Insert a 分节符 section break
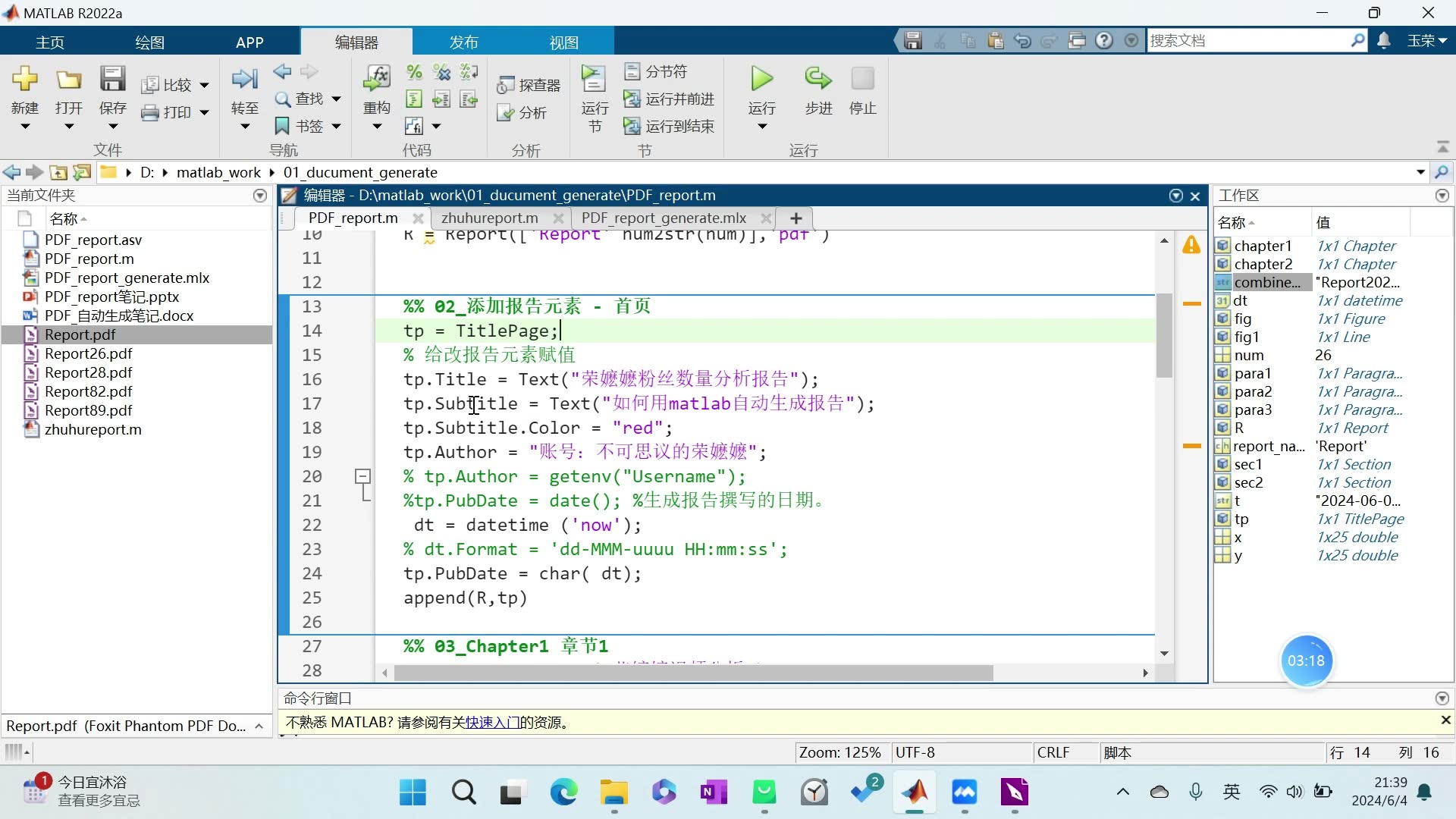Viewport: 1456px width, 819px height. point(656,71)
